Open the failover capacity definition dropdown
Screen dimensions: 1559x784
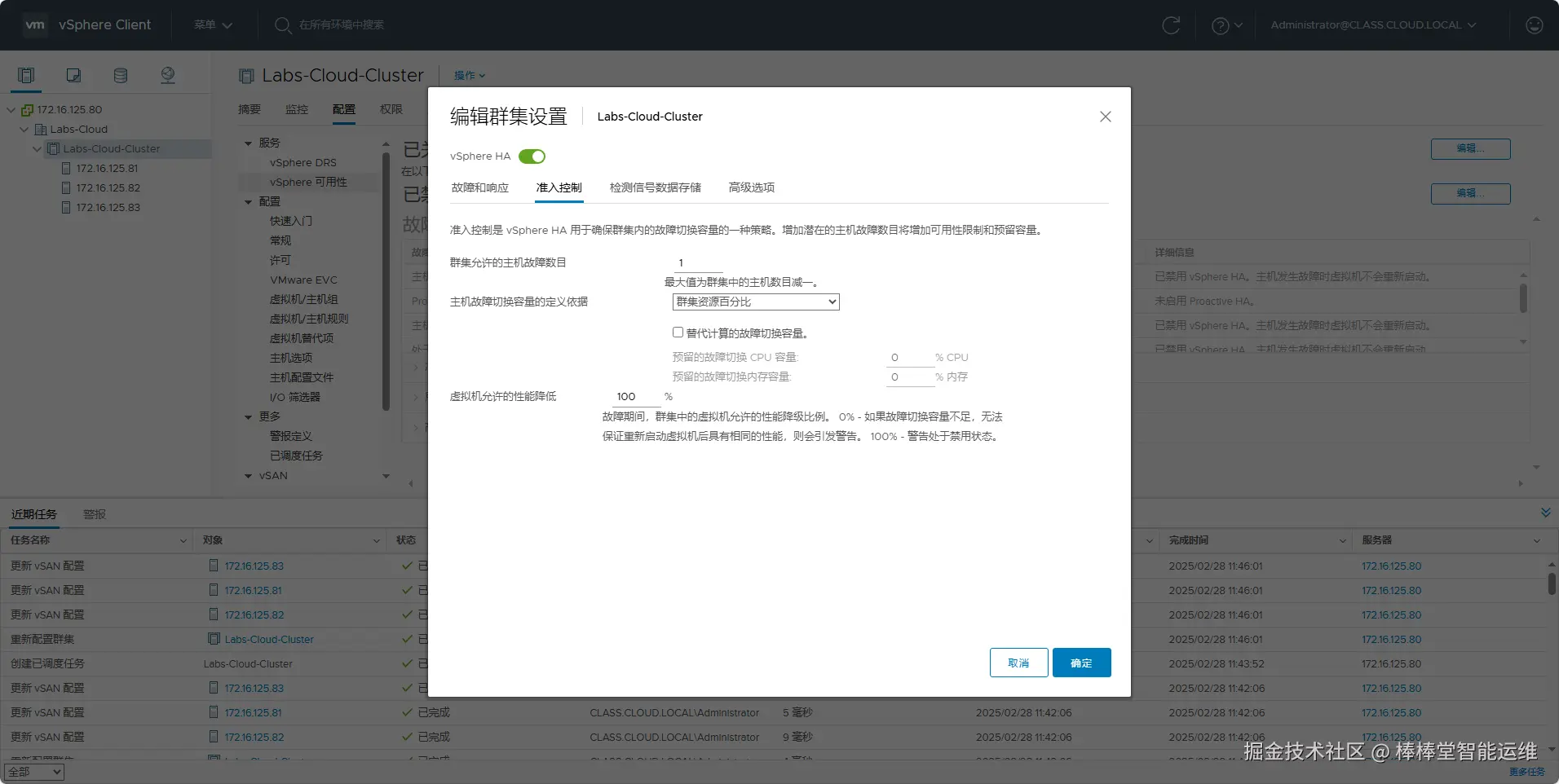click(x=756, y=302)
